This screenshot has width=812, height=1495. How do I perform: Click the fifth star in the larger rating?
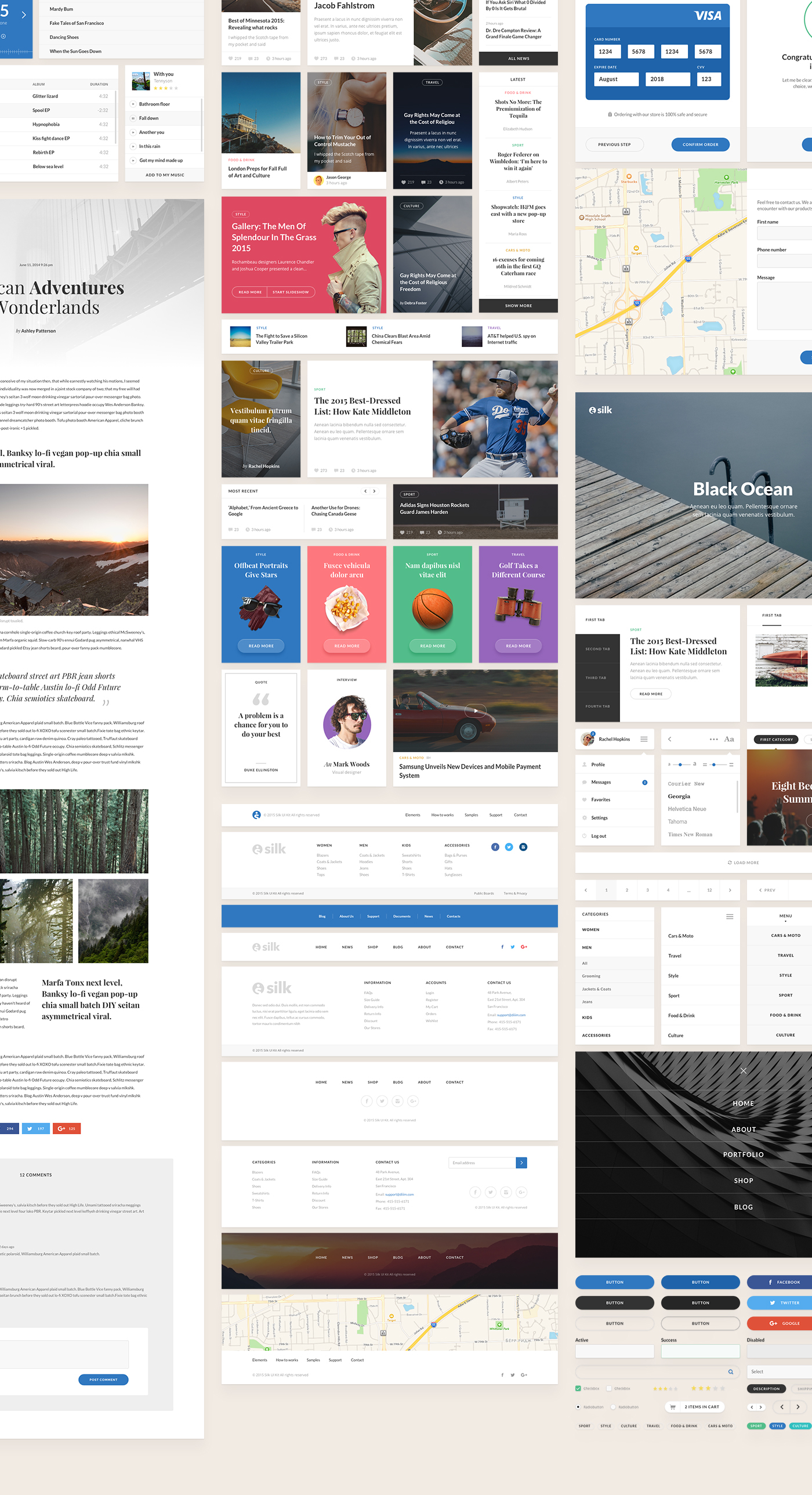tap(723, 1388)
